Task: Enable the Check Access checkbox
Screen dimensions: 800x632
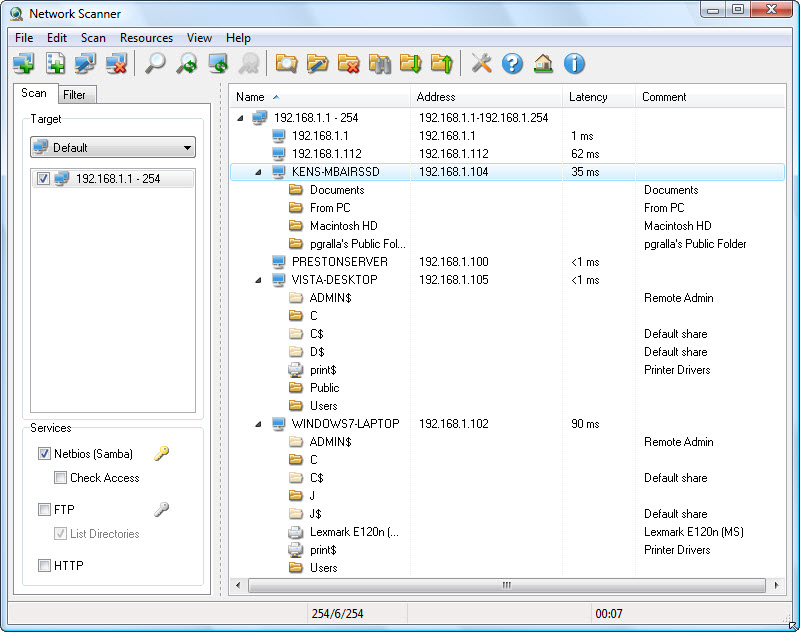Action: click(59, 478)
